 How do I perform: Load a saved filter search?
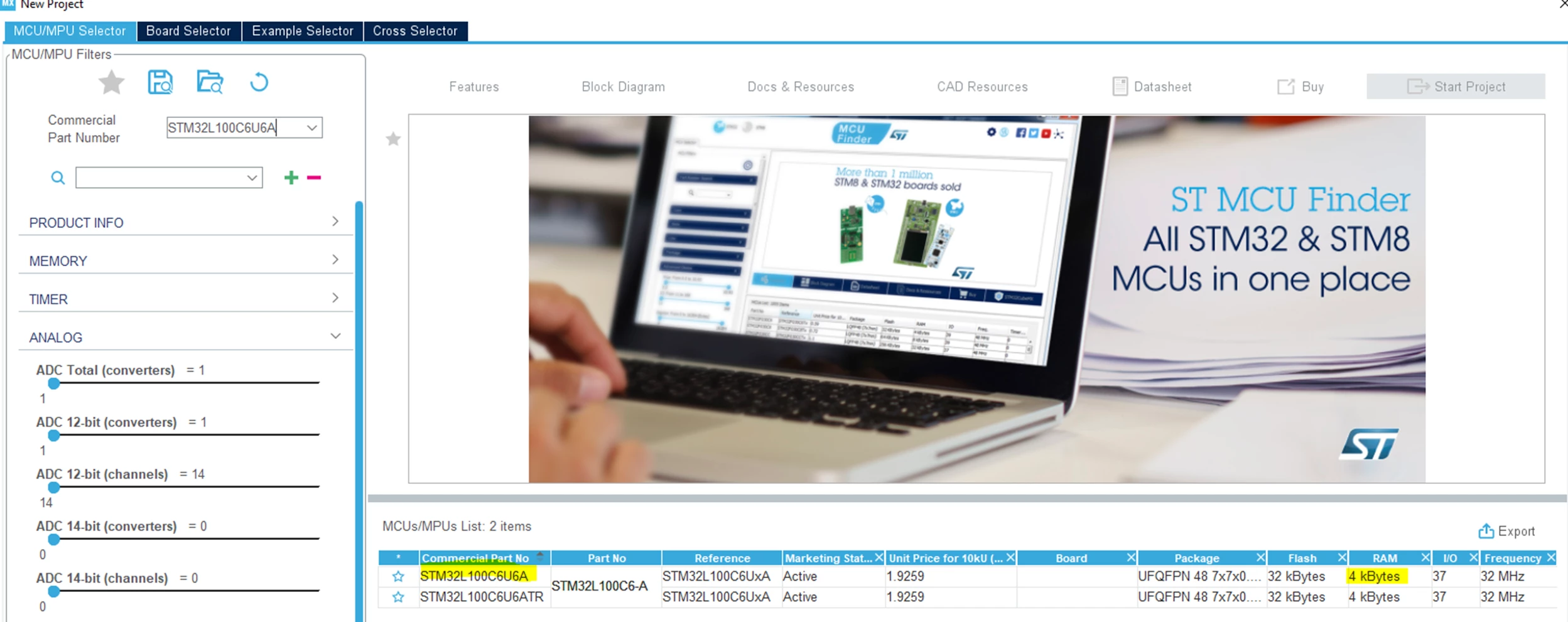point(210,82)
